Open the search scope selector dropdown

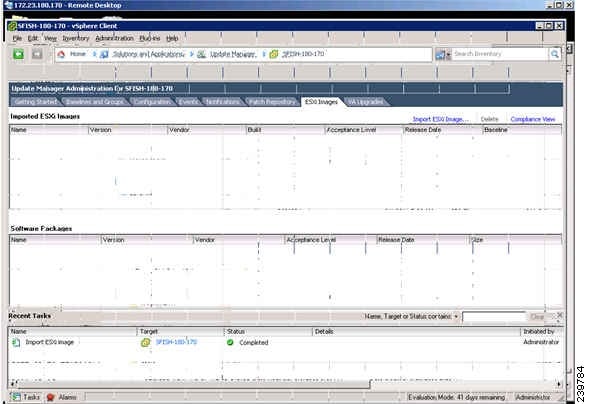[443, 54]
